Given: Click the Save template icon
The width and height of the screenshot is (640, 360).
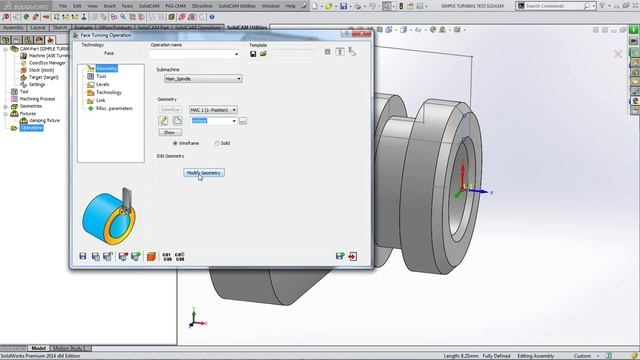Looking at the screenshot, I should [x=253, y=54].
